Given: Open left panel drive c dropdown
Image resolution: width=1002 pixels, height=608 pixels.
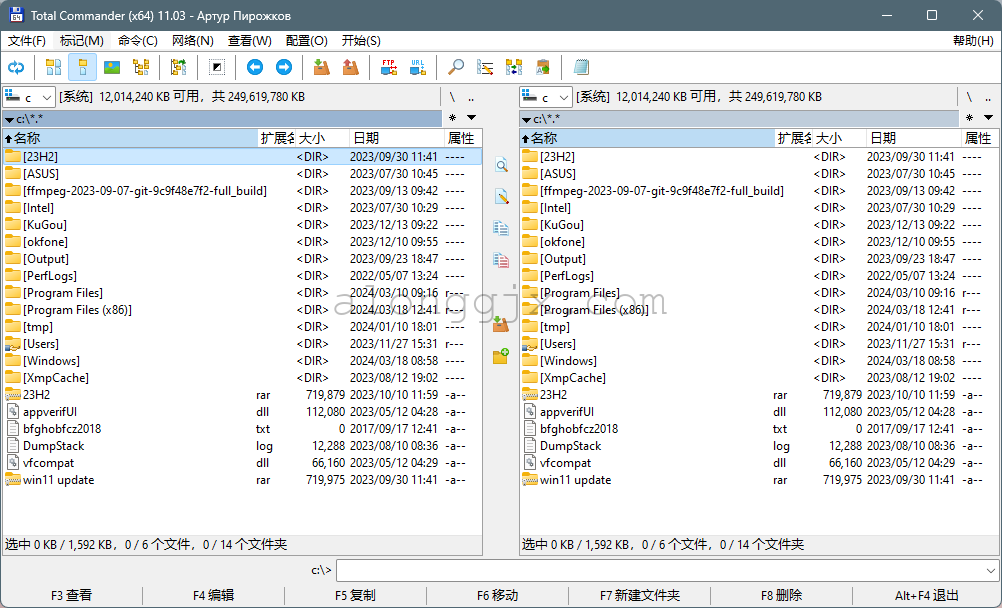Looking at the screenshot, I should click(x=29, y=97).
